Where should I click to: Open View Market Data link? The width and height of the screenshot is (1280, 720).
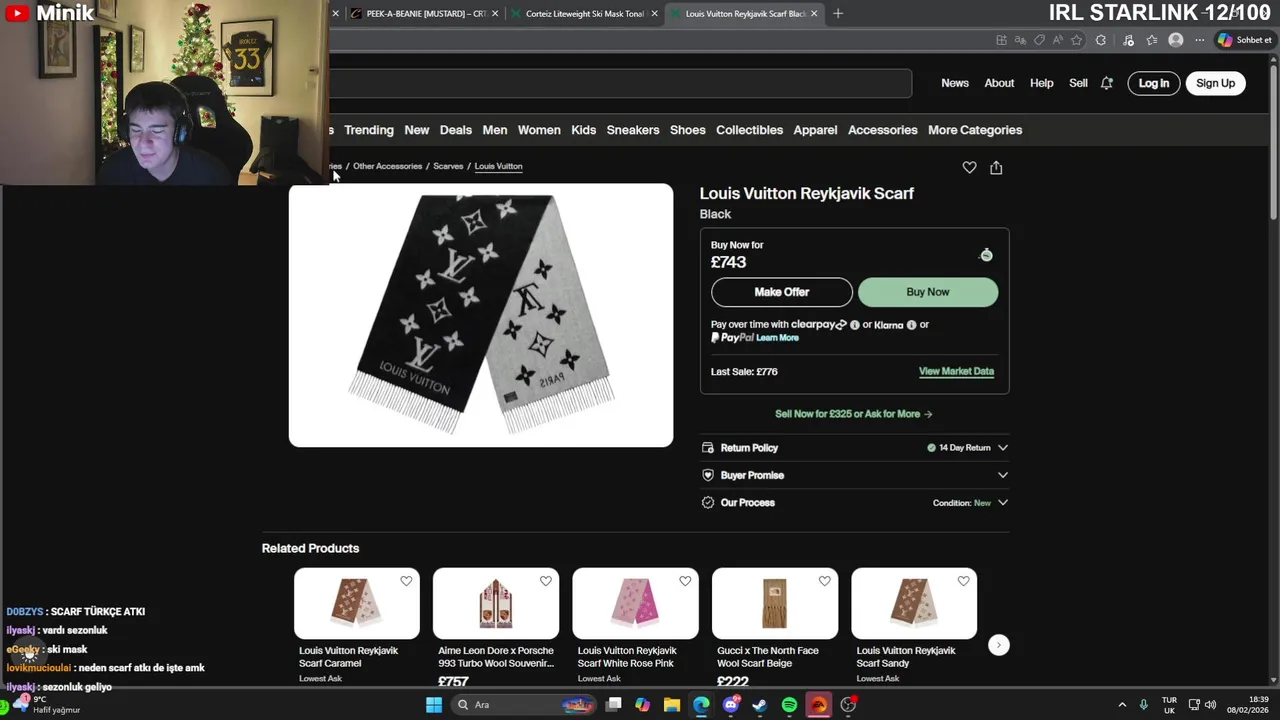coord(956,371)
